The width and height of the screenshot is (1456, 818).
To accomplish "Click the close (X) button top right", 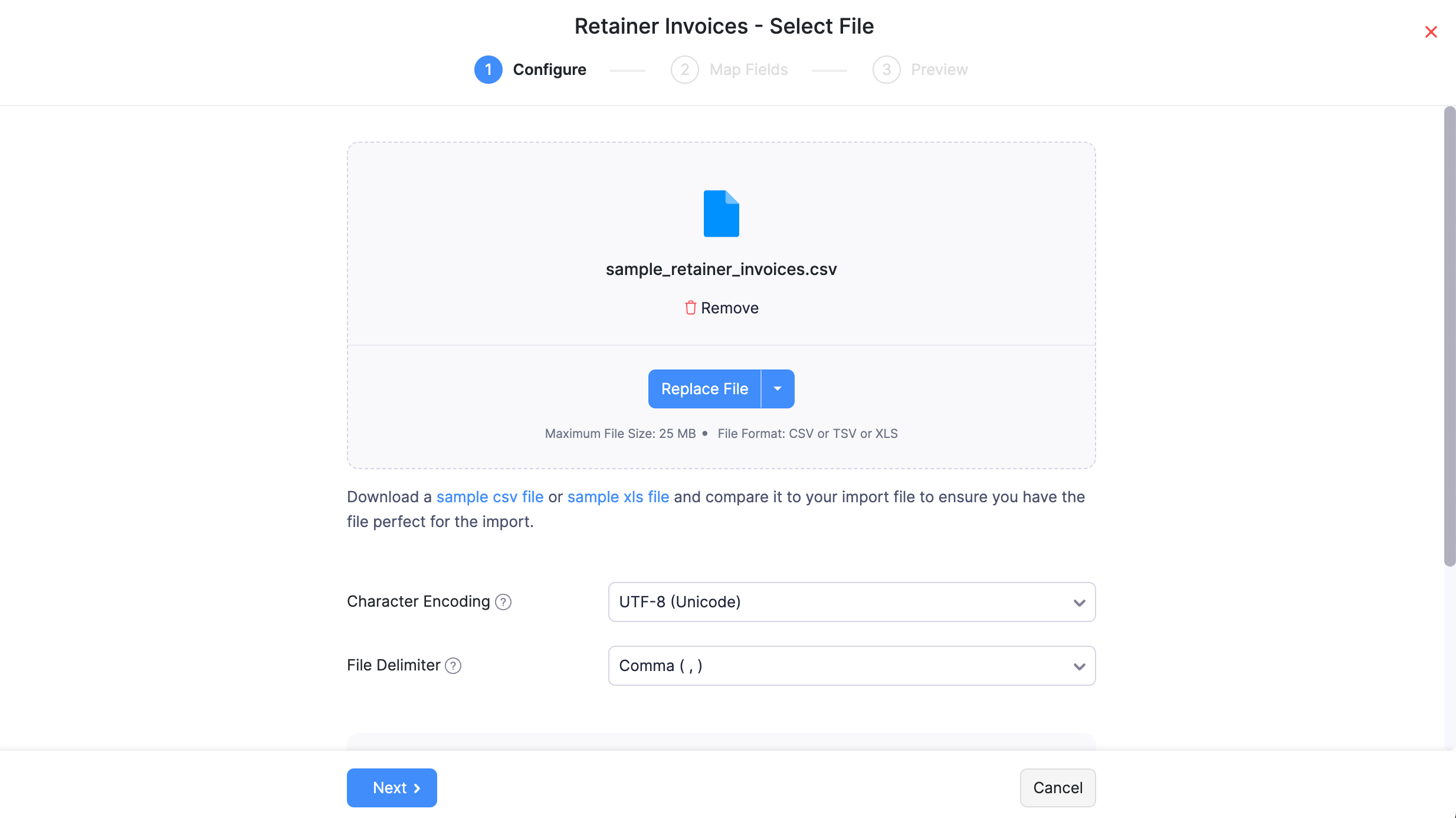I will (x=1432, y=32).
